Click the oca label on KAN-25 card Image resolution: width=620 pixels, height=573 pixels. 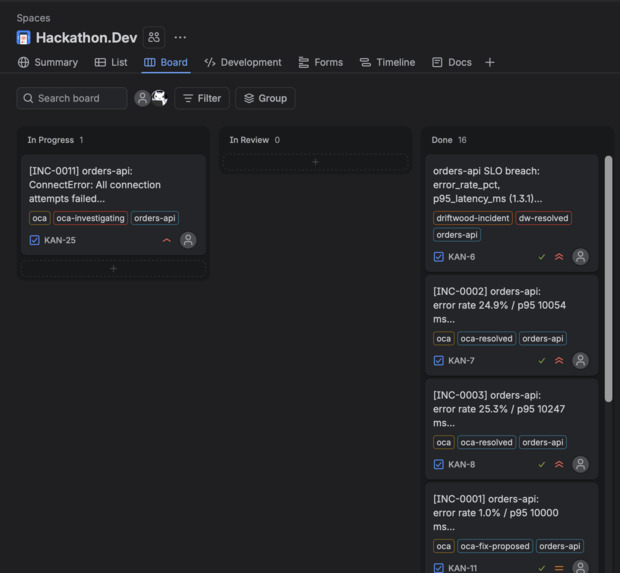tap(40, 218)
